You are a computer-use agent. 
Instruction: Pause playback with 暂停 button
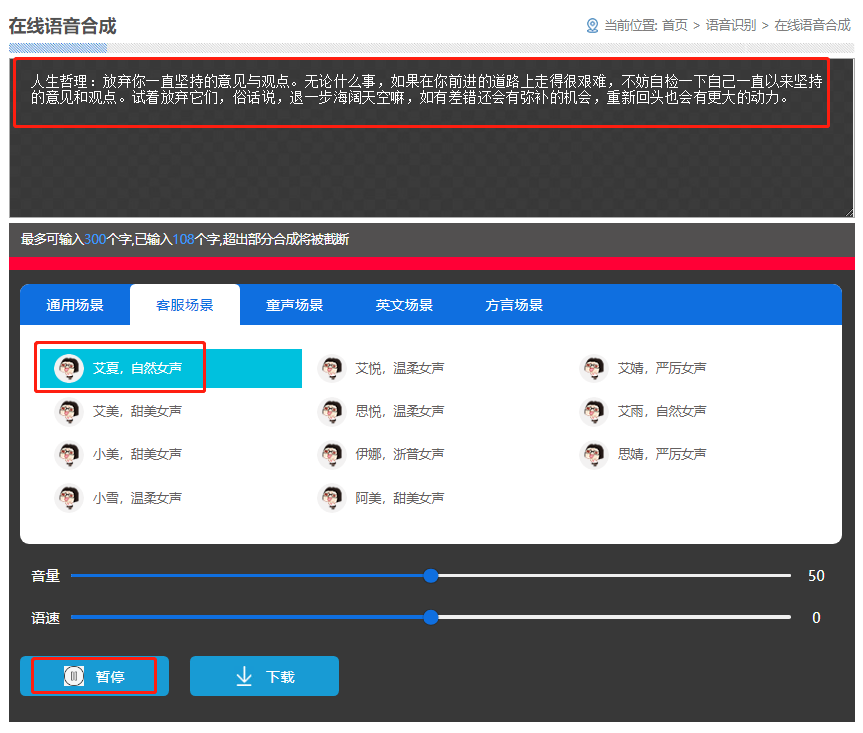94,676
